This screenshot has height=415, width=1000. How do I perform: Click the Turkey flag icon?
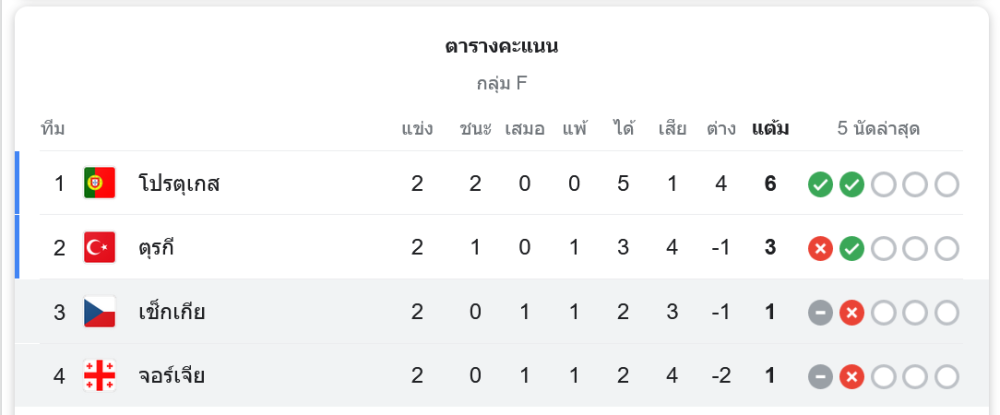pyautogui.click(x=100, y=248)
